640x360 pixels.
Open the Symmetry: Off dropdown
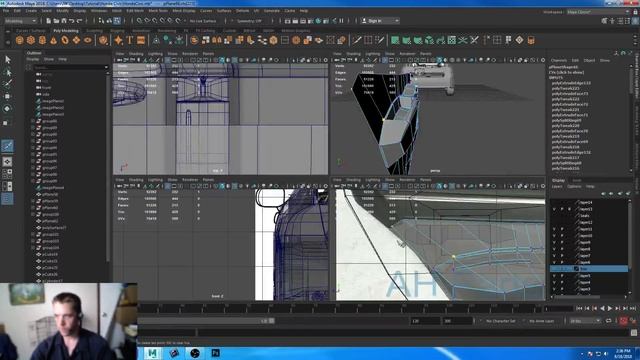point(249,21)
